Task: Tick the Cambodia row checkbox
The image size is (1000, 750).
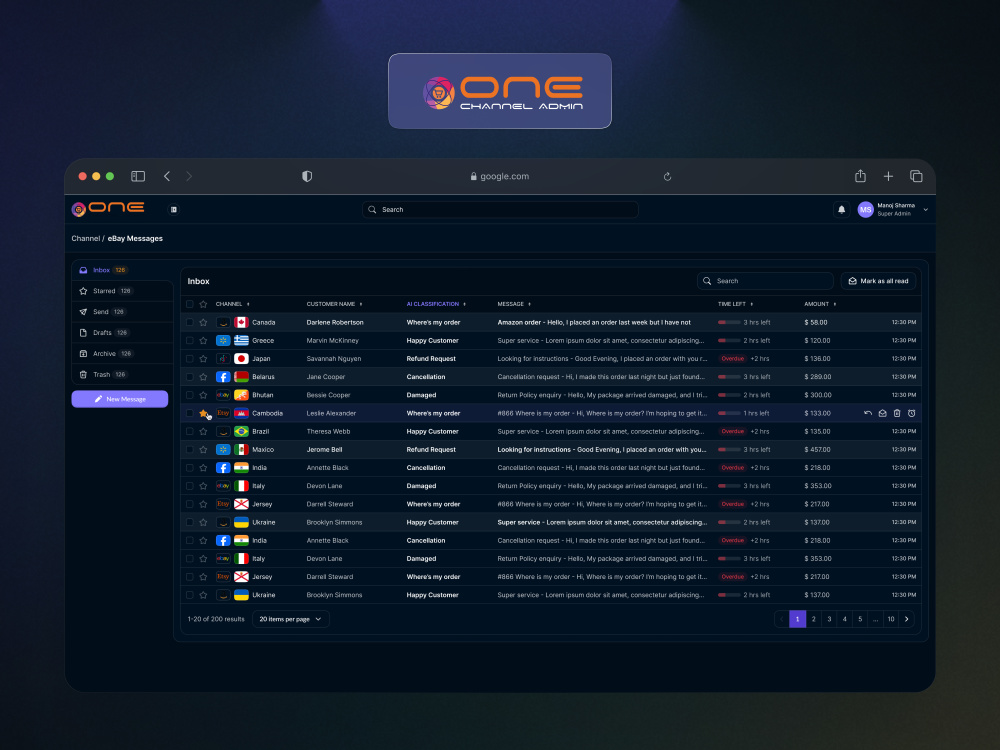Action: pyautogui.click(x=189, y=413)
